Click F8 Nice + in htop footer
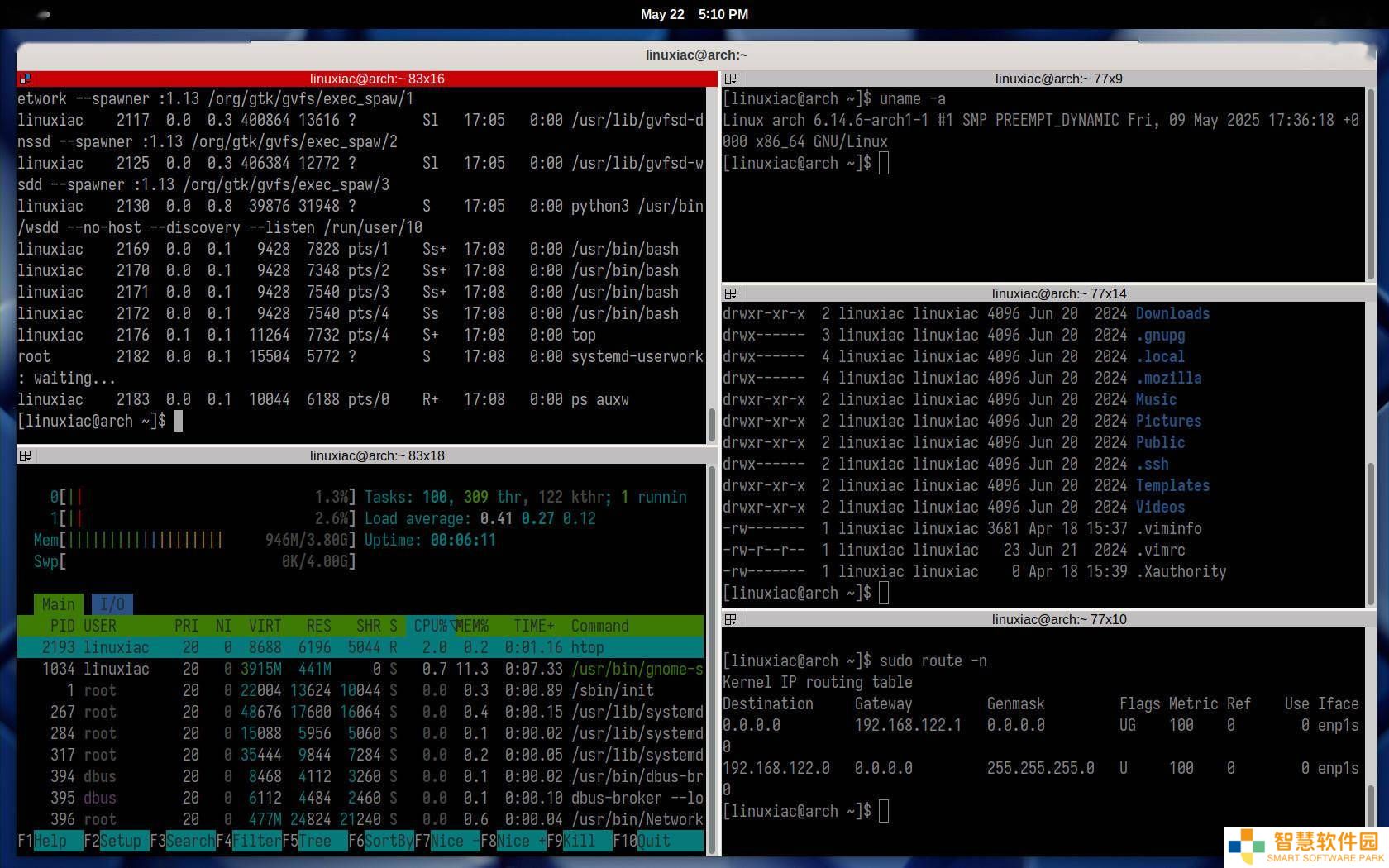1389x868 pixels. coord(513,841)
